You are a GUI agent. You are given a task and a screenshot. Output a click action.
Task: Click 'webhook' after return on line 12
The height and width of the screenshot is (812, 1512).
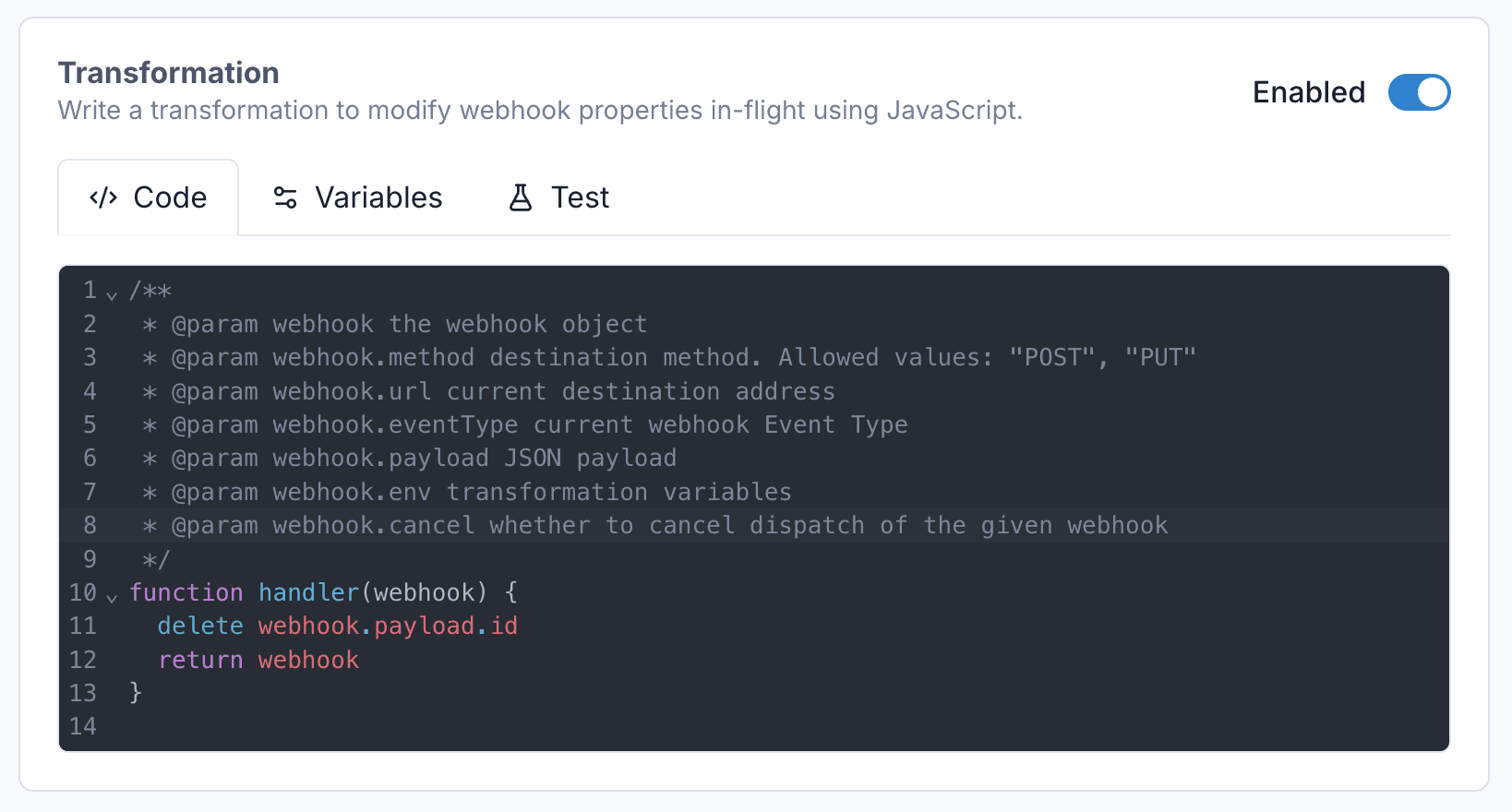308,660
